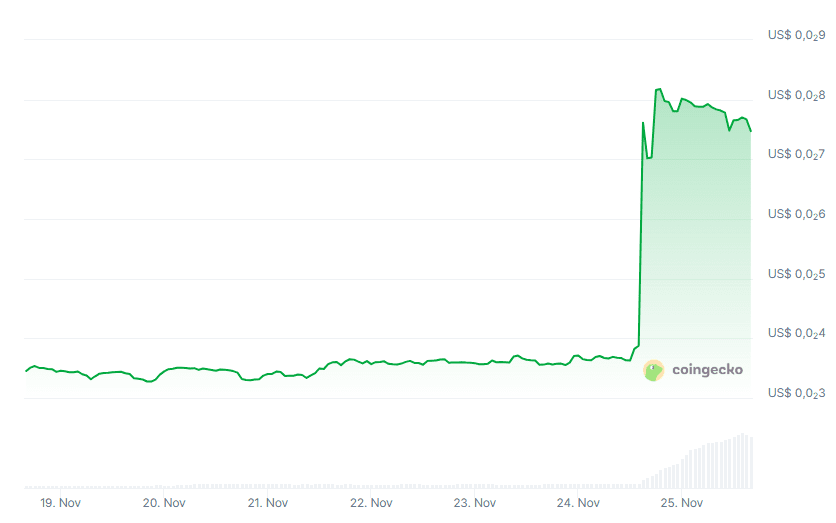This screenshot has width=836, height=523.
Task: Select the price label ending in 6
Action: click(x=796, y=214)
